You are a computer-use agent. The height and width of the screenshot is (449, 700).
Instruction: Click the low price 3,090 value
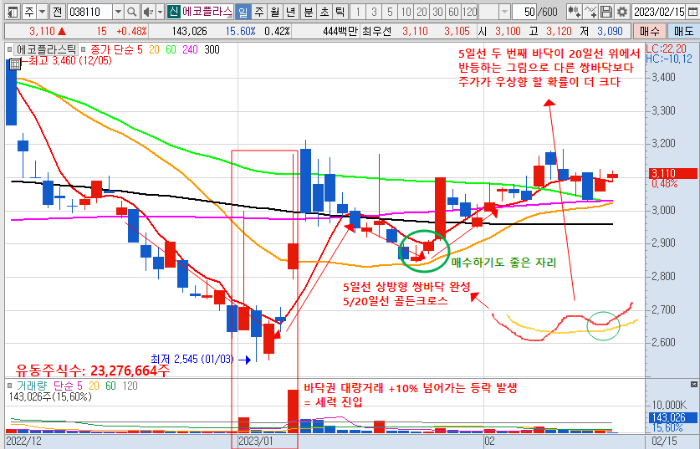coord(610,31)
